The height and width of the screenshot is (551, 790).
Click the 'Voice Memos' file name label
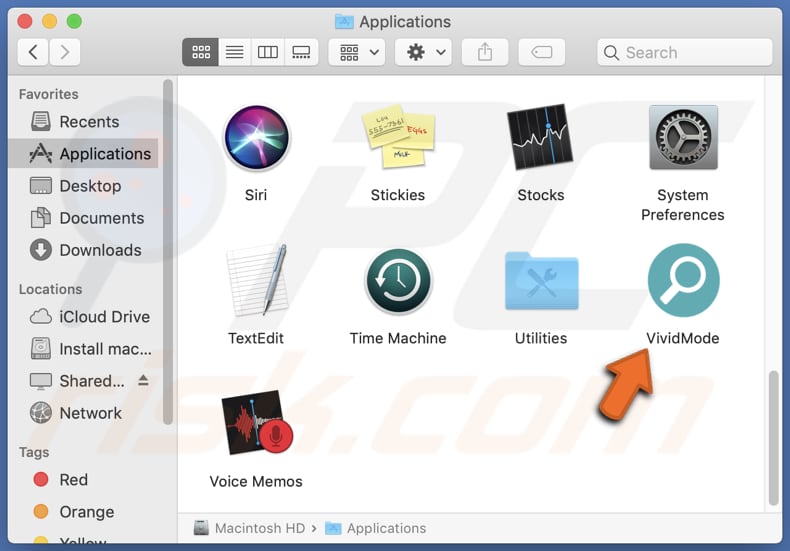click(x=256, y=481)
